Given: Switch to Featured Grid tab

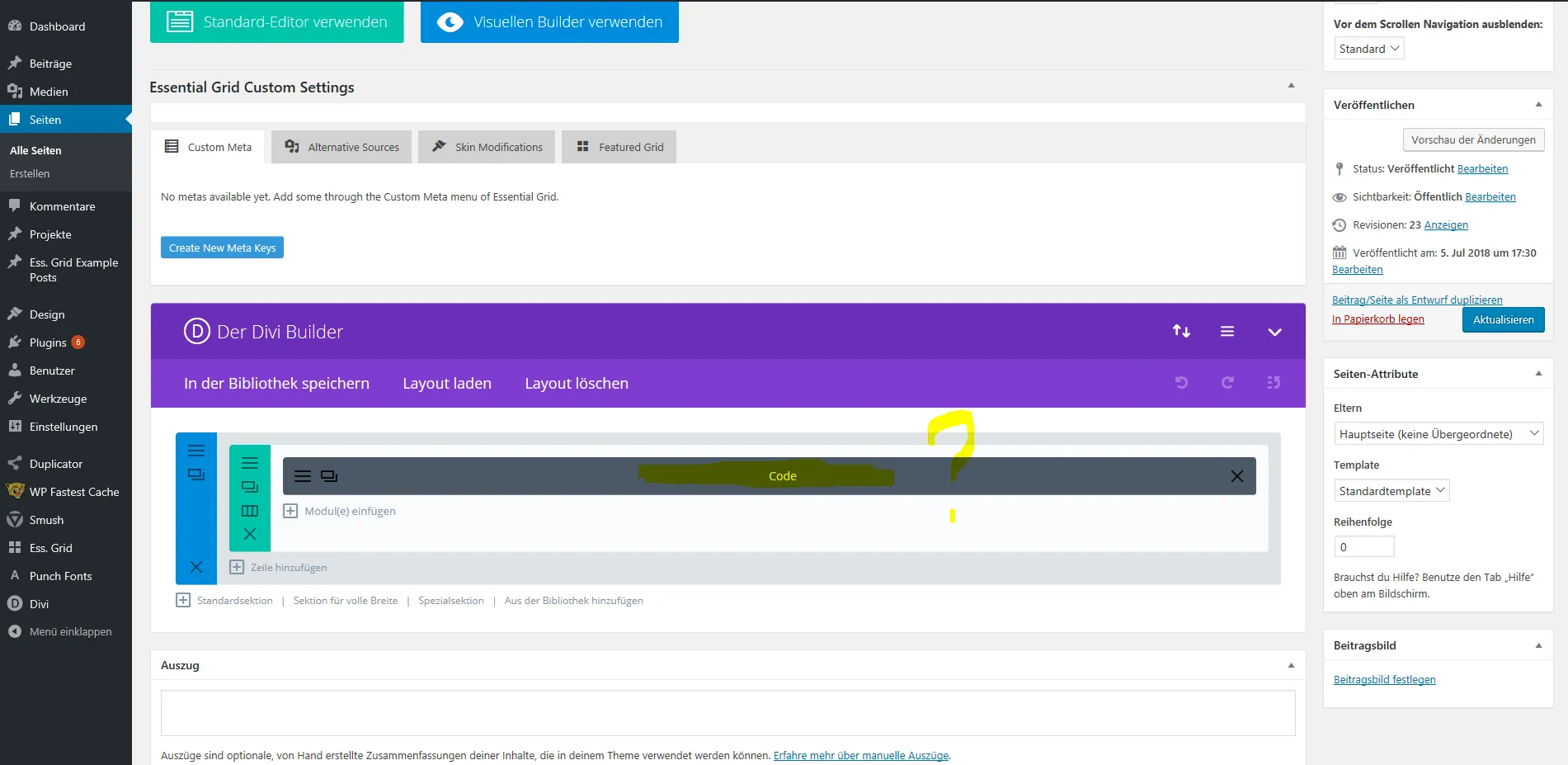Looking at the screenshot, I should click(x=619, y=147).
